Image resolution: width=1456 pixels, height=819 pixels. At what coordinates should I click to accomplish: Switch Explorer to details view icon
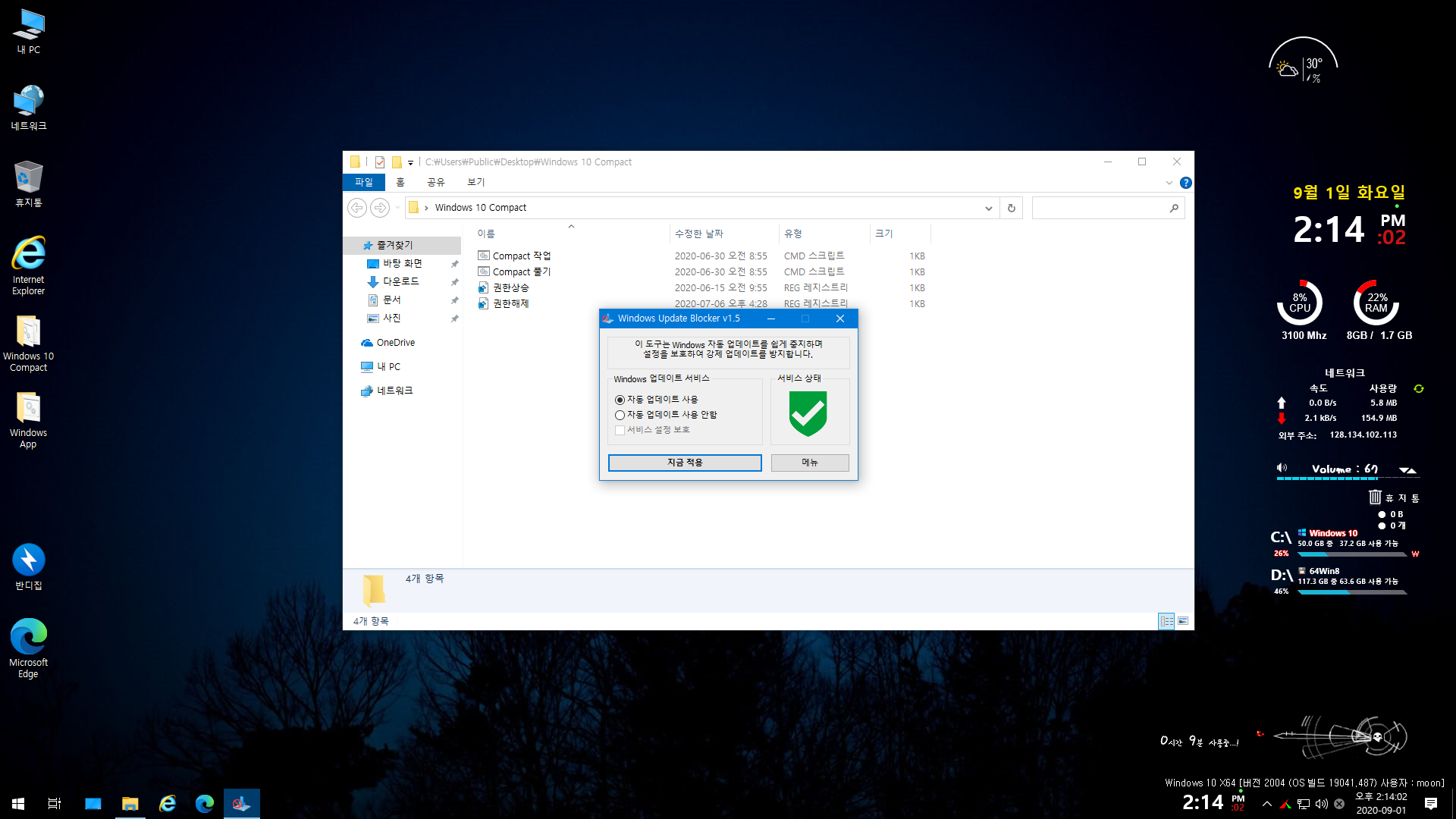pos(1166,621)
